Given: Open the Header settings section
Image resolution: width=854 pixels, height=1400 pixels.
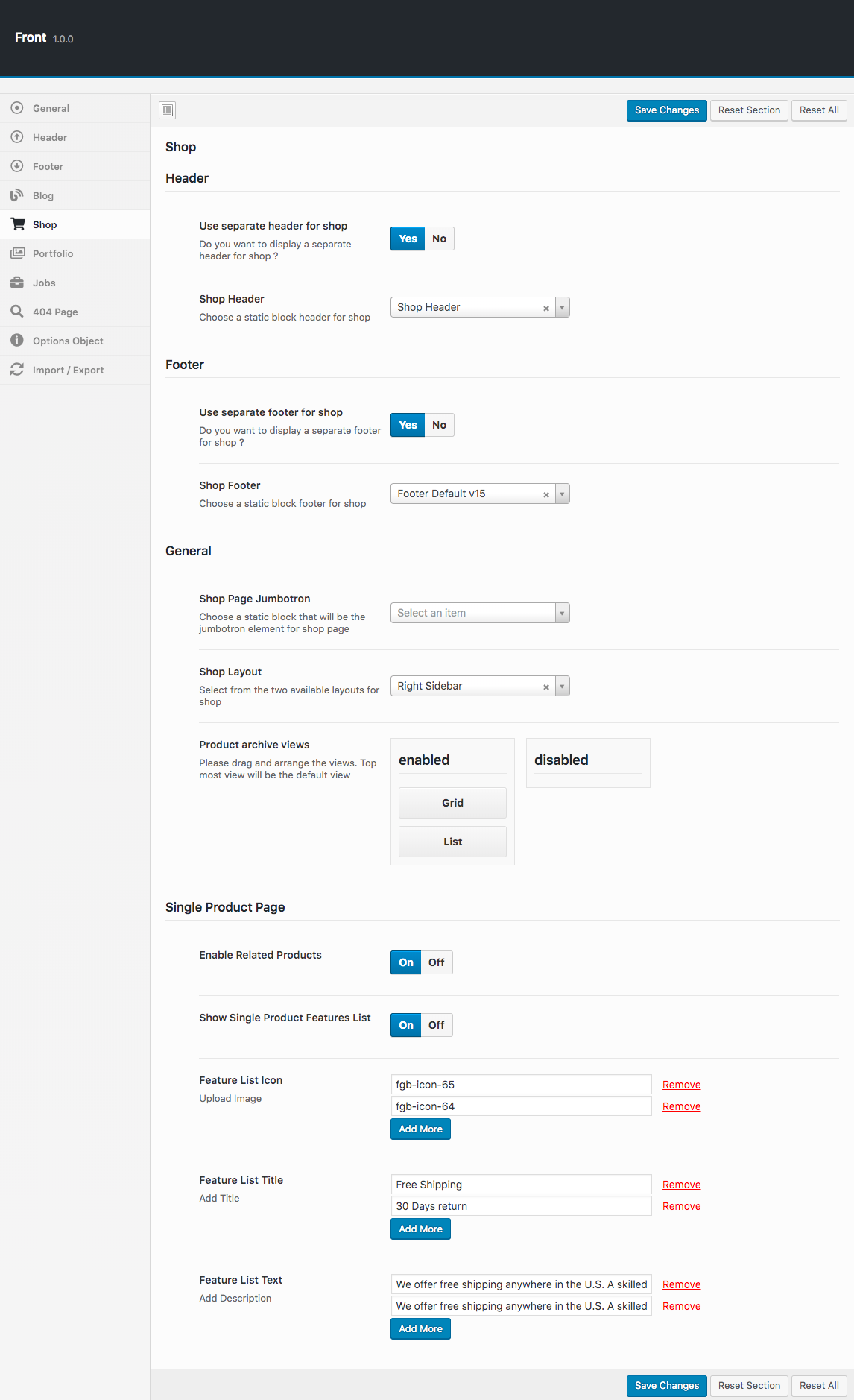Looking at the screenshot, I should point(75,137).
